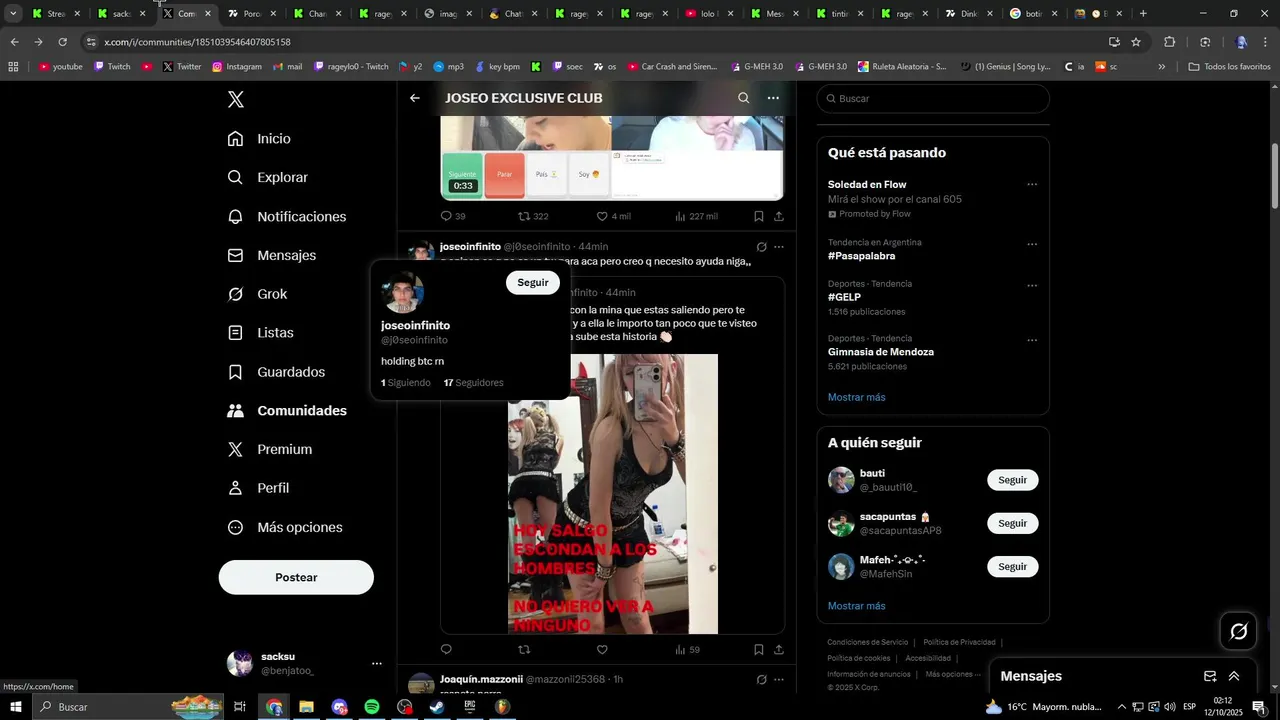Screen dimensions: 1280x720
Task: Expand hidden bookmarks chevron
Action: [1161, 67]
